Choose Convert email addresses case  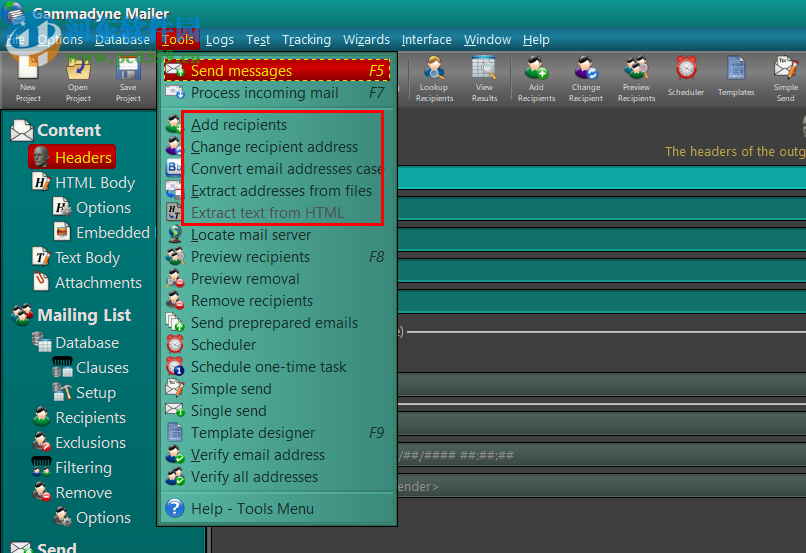[277, 169]
